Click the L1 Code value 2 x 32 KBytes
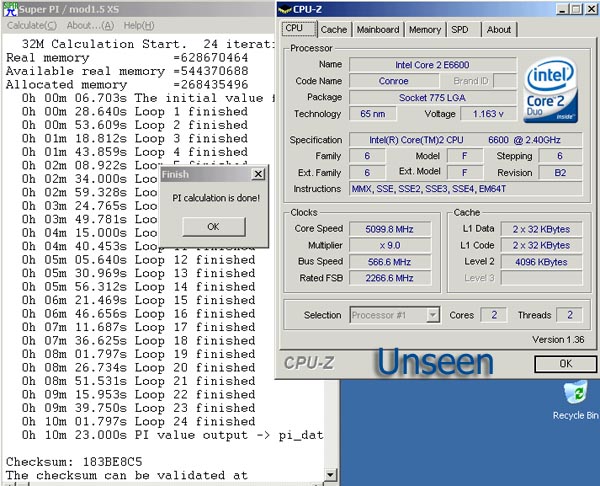Image resolution: width=600 pixels, height=486 pixels. point(541,245)
